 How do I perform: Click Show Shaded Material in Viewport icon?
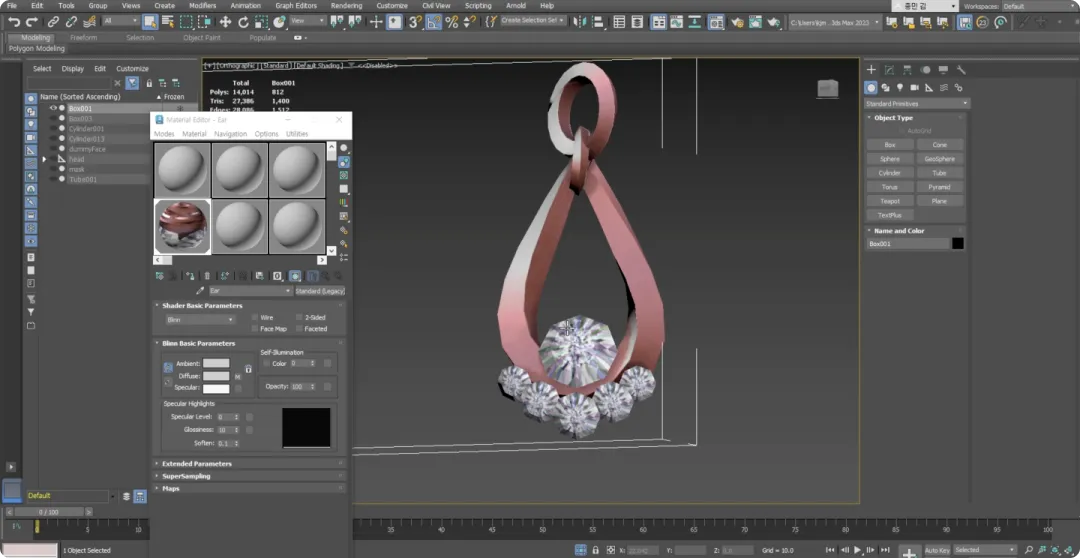(x=295, y=276)
